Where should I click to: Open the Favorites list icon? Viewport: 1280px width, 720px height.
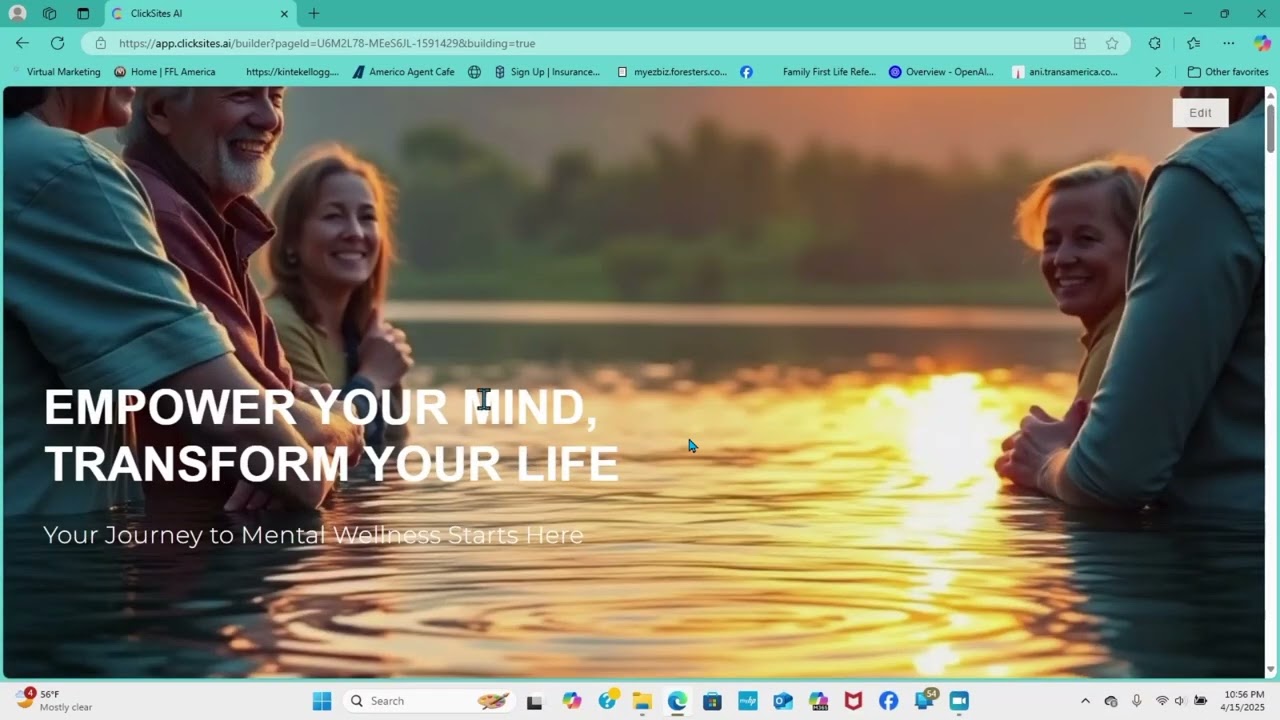tap(1193, 43)
